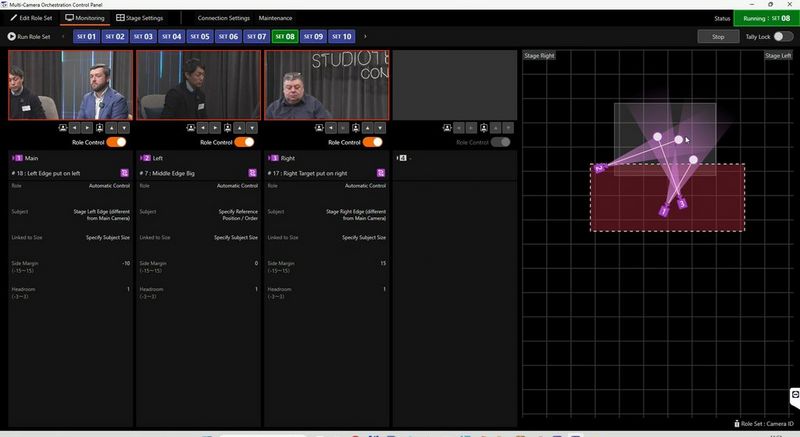Enable the Tally Lock switch

pos(783,36)
